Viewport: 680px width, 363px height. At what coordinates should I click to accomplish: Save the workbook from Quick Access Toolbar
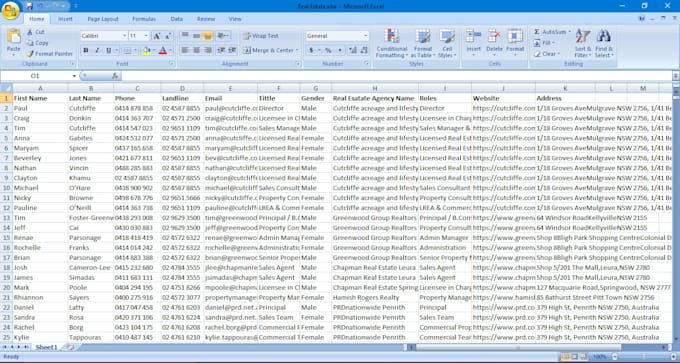click(29, 6)
